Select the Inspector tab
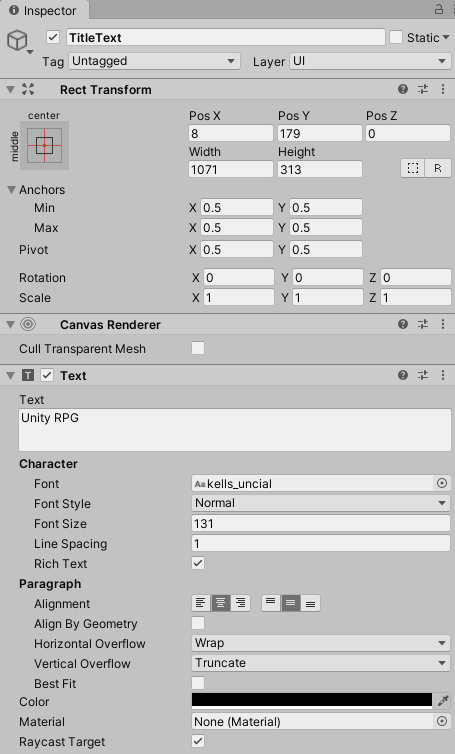The height and width of the screenshot is (754, 455). coord(44,10)
